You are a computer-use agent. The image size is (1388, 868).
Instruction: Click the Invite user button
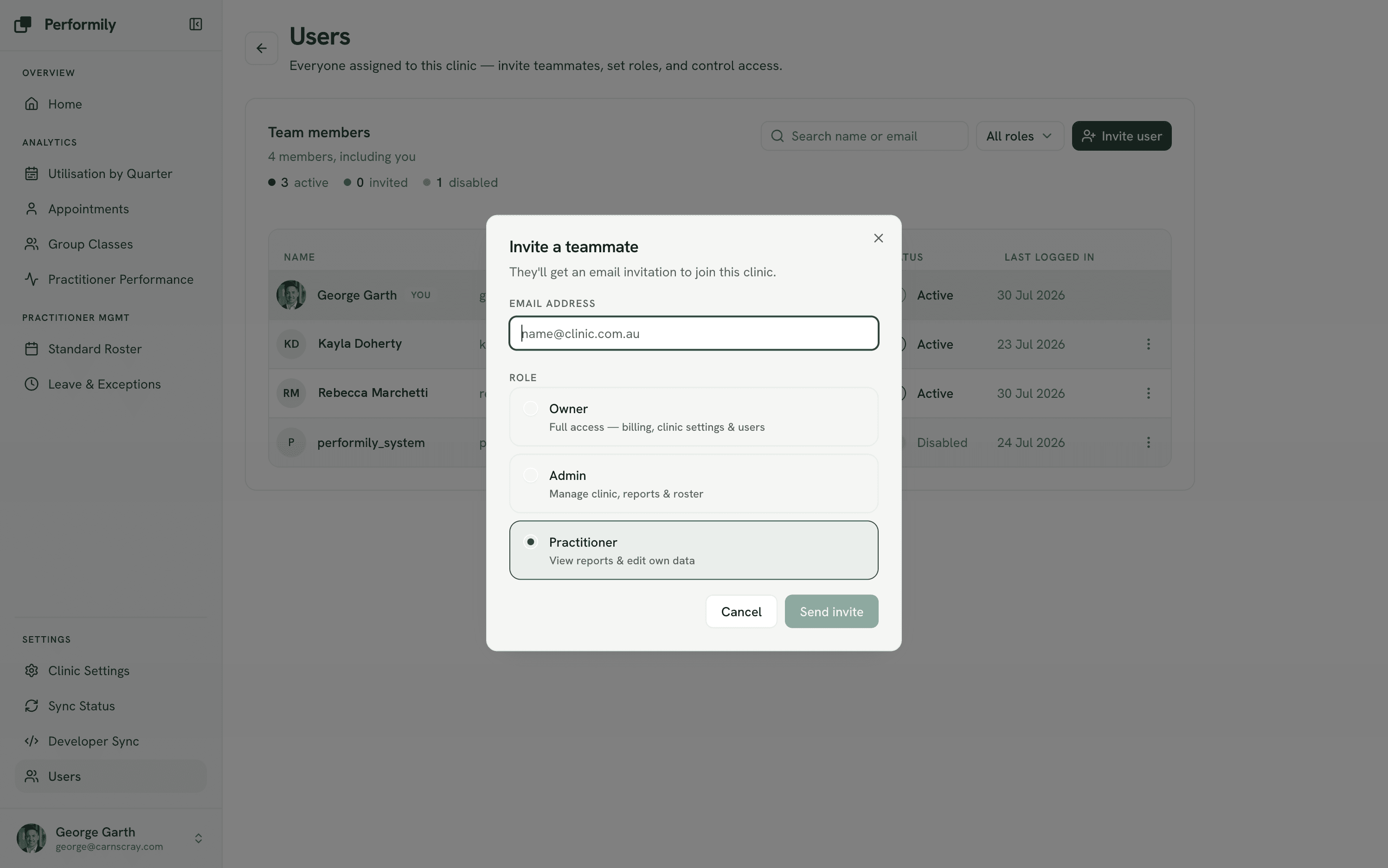[1122, 136]
